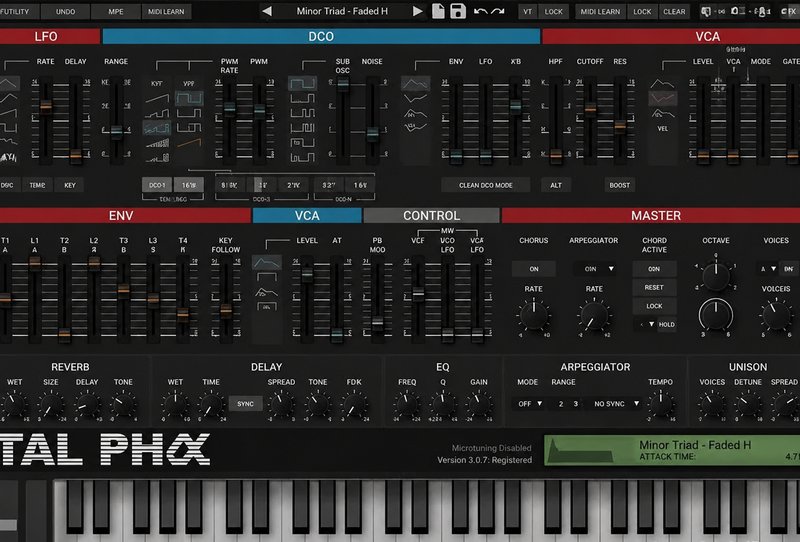Click the curved redo arrow icon
Image resolution: width=800 pixels, height=542 pixels.
497,11
